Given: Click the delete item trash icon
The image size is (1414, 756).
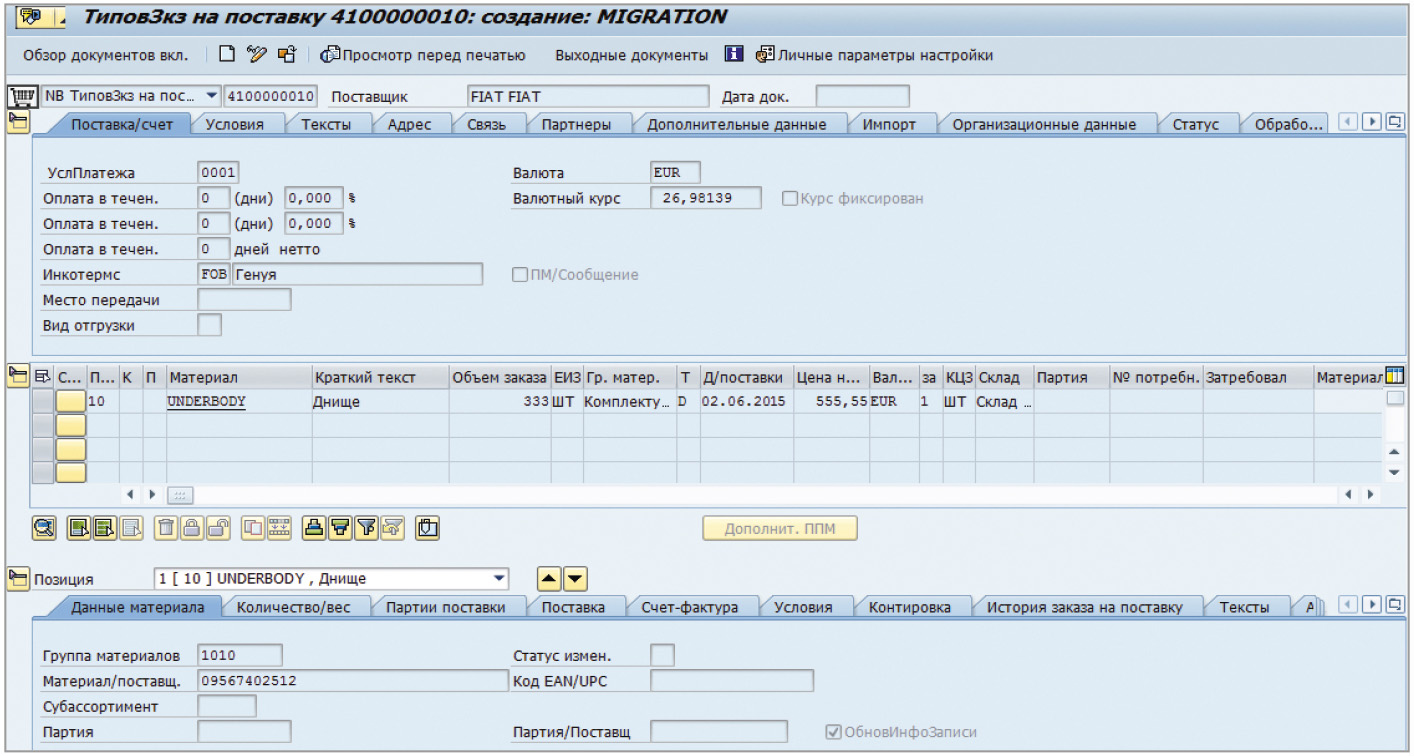Looking at the screenshot, I should coord(167,529).
